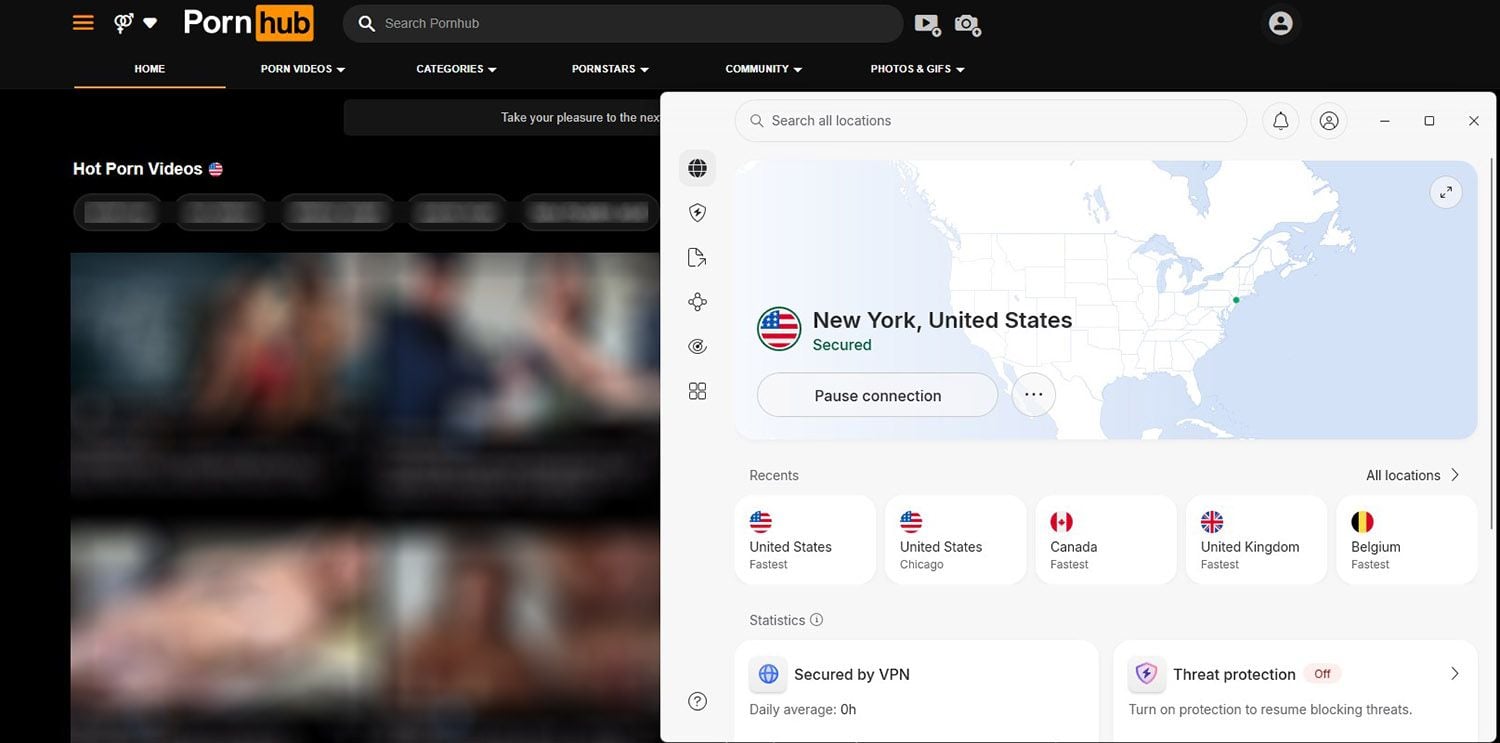Open Dark Web Monitor radar icon
Image resolution: width=1500 pixels, height=743 pixels.
(x=697, y=346)
